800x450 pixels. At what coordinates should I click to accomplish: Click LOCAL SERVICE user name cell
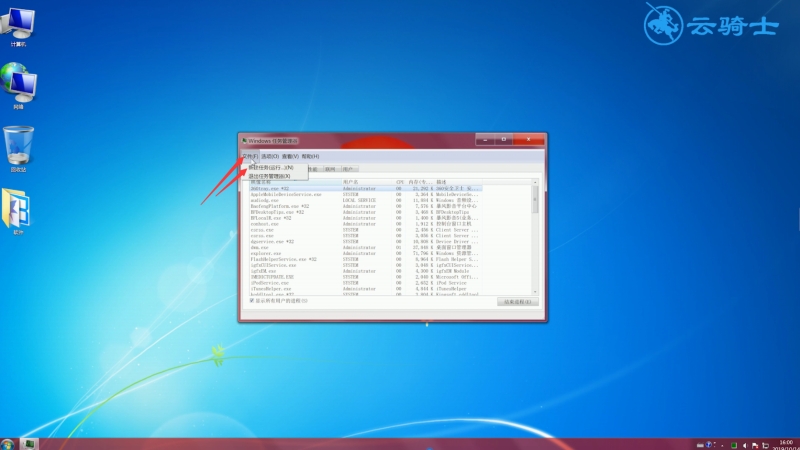point(359,200)
